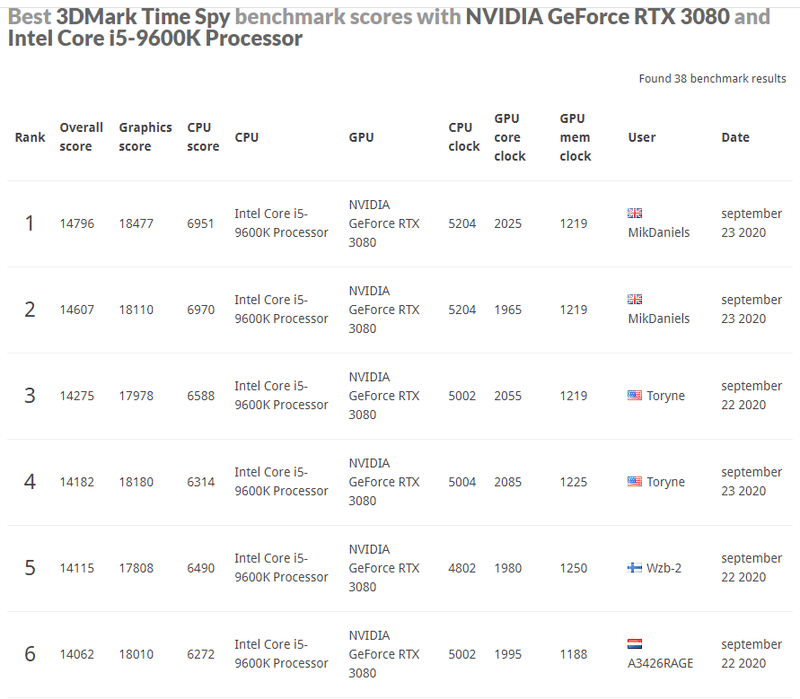This screenshot has height=699, width=800.
Task: Click the US flag beside rank 4 Toryne
Action: click(x=634, y=481)
